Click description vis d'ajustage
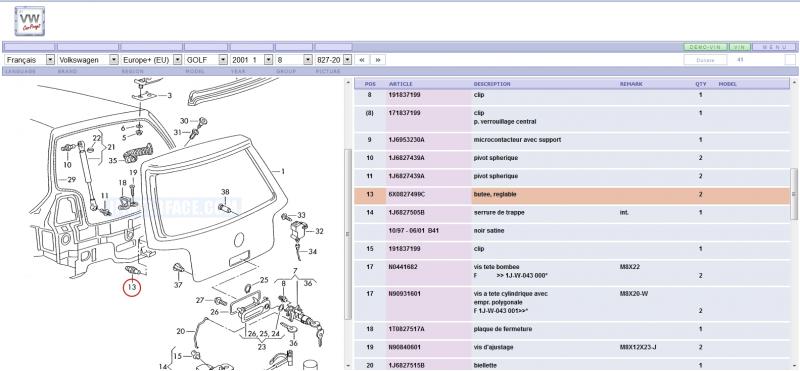This screenshot has width=800, height=371. point(493,348)
